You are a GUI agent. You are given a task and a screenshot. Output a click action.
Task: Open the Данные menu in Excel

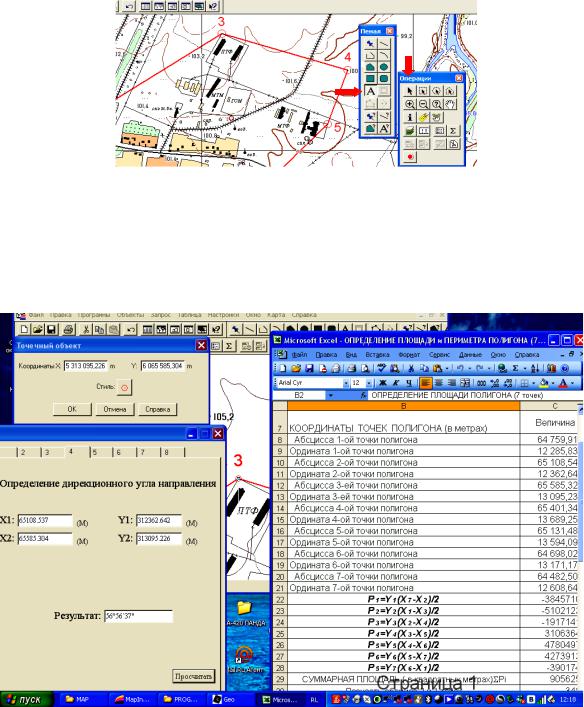(470, 355)
